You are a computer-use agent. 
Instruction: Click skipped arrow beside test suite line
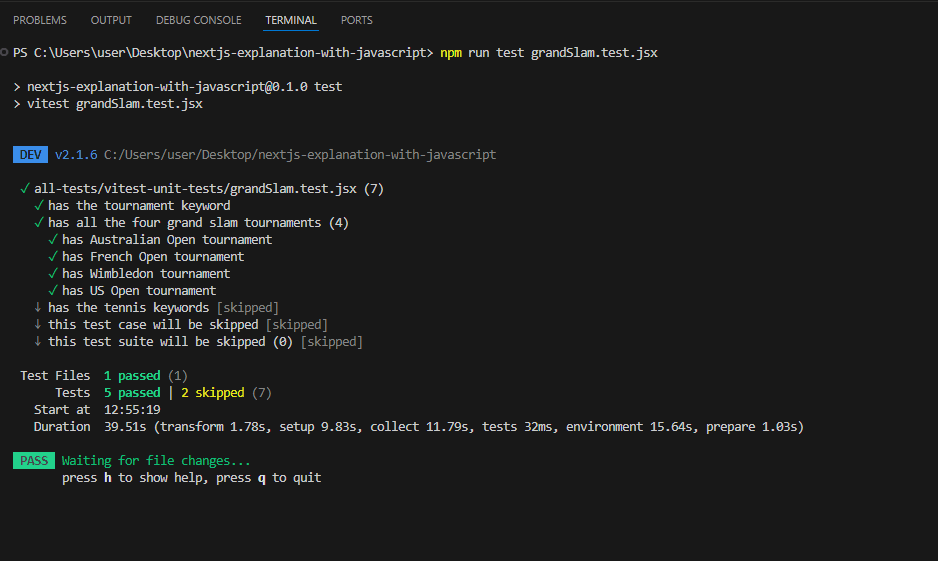click(38, 342)
